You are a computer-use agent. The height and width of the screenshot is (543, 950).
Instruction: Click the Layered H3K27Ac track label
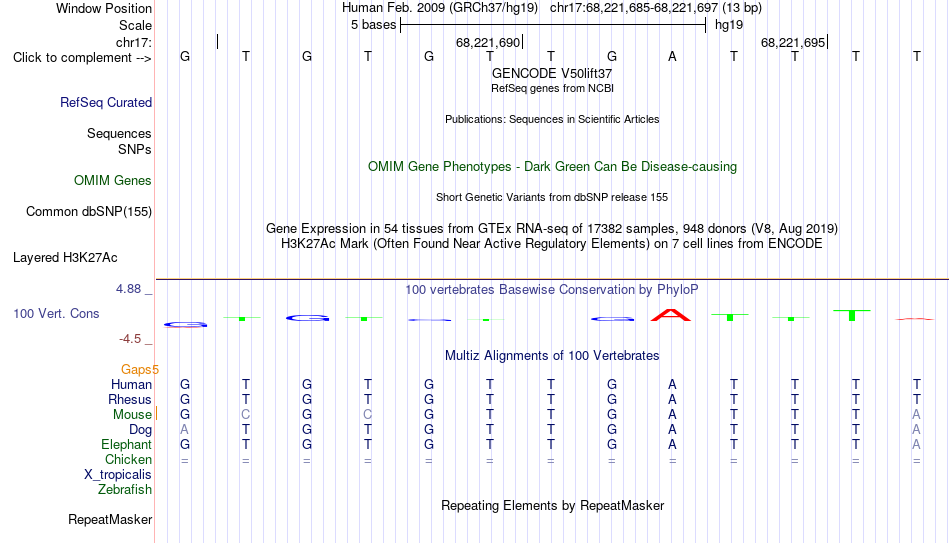pyautogui.click(x=65, y=258)
